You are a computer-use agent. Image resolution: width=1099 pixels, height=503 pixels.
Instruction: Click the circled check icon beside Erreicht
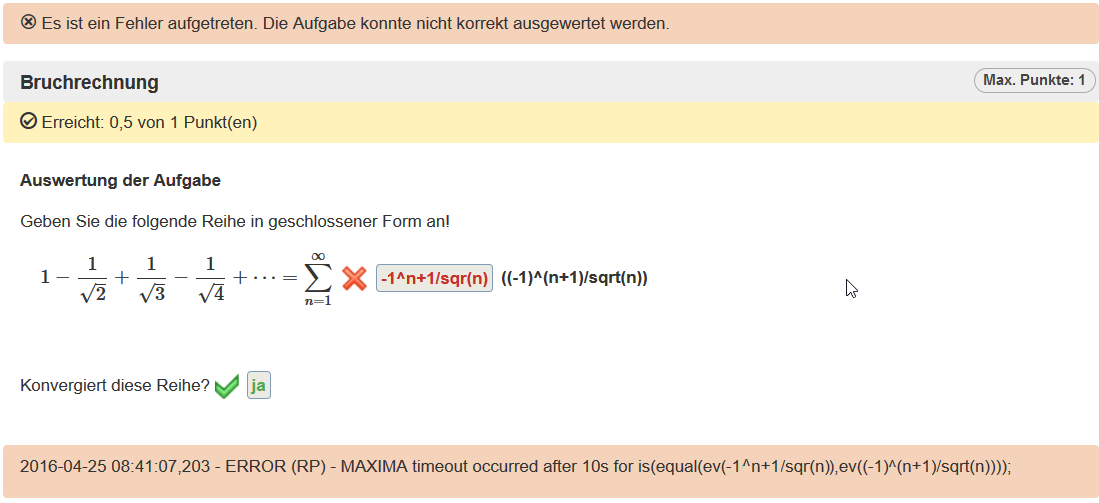pos(28,122)
